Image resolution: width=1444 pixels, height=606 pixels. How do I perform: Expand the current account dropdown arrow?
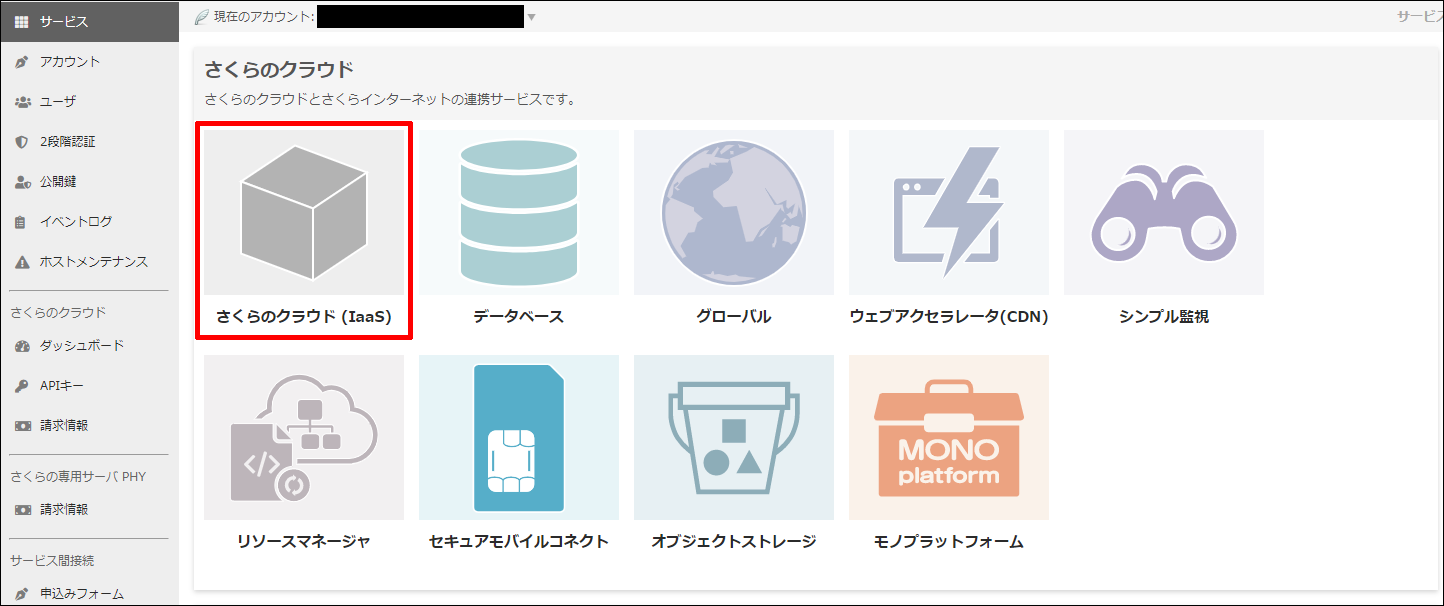(x=531, y=17)
